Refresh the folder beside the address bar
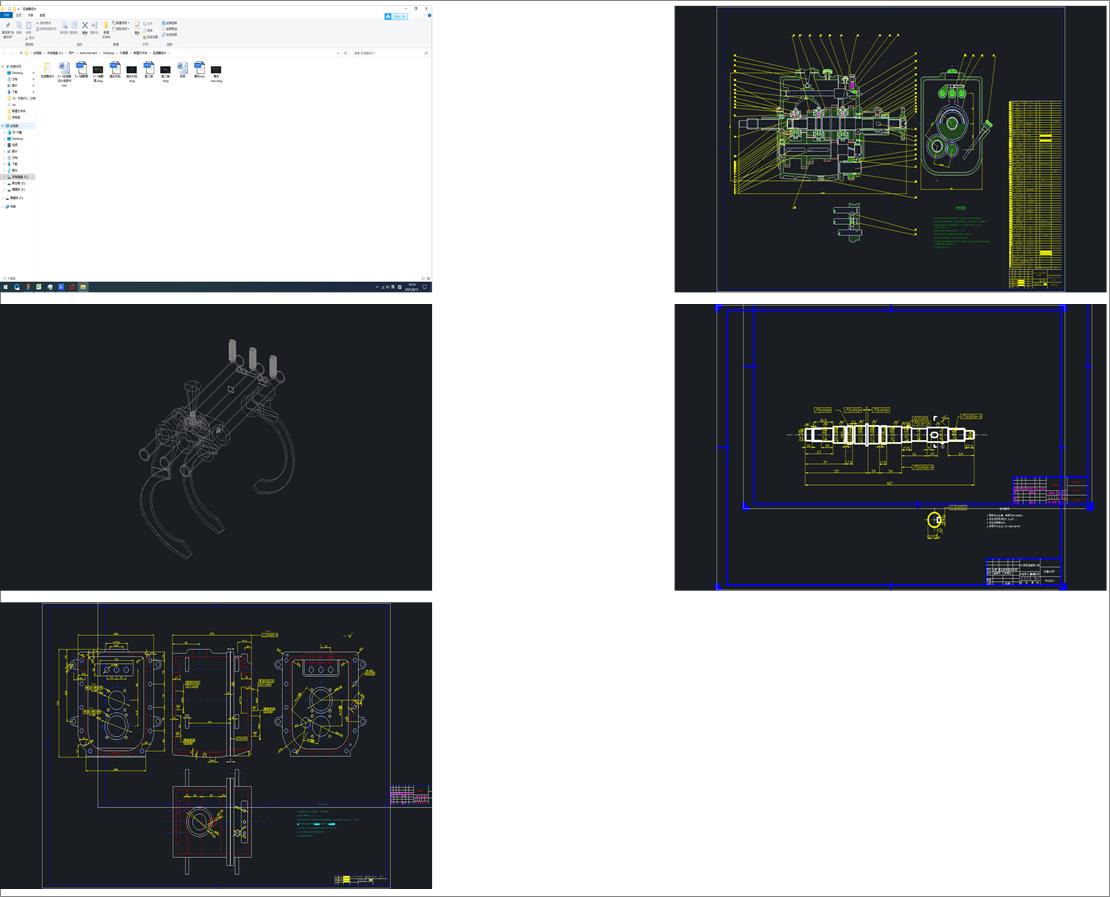Screen dimensions: 1110x897 tap(345, 53)
